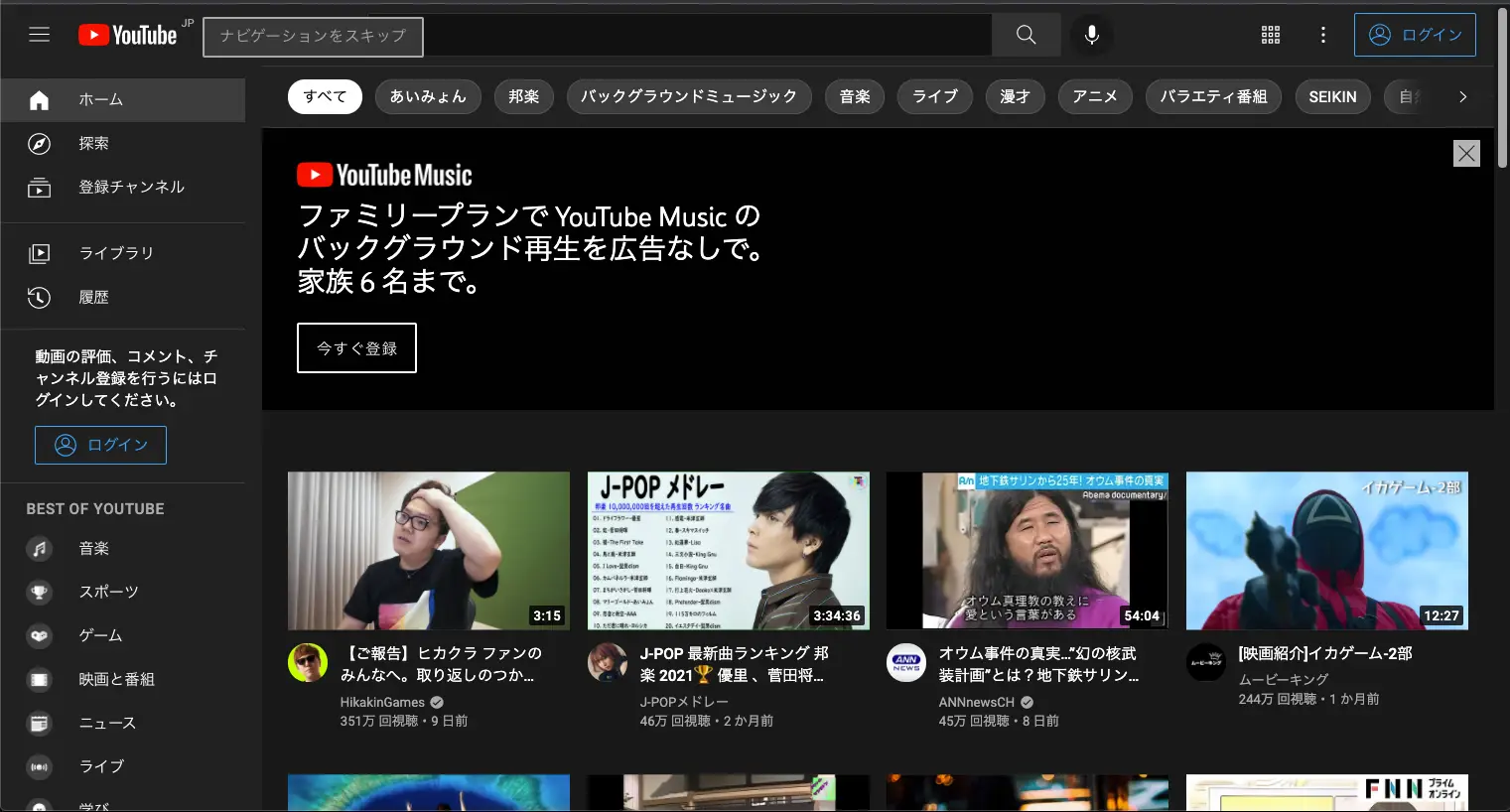
Task: Select the アニメ filter chip
Action: click(x=1095, y=96)
